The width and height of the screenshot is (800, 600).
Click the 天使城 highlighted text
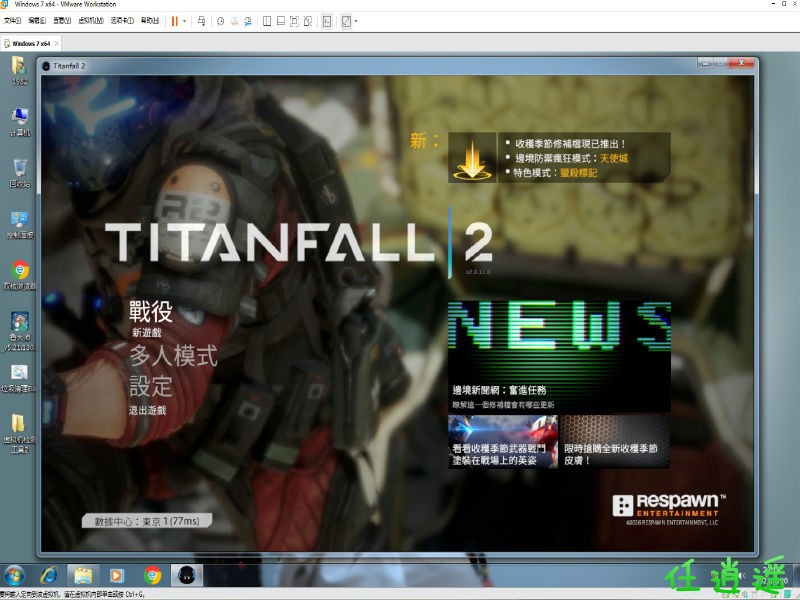614,159
